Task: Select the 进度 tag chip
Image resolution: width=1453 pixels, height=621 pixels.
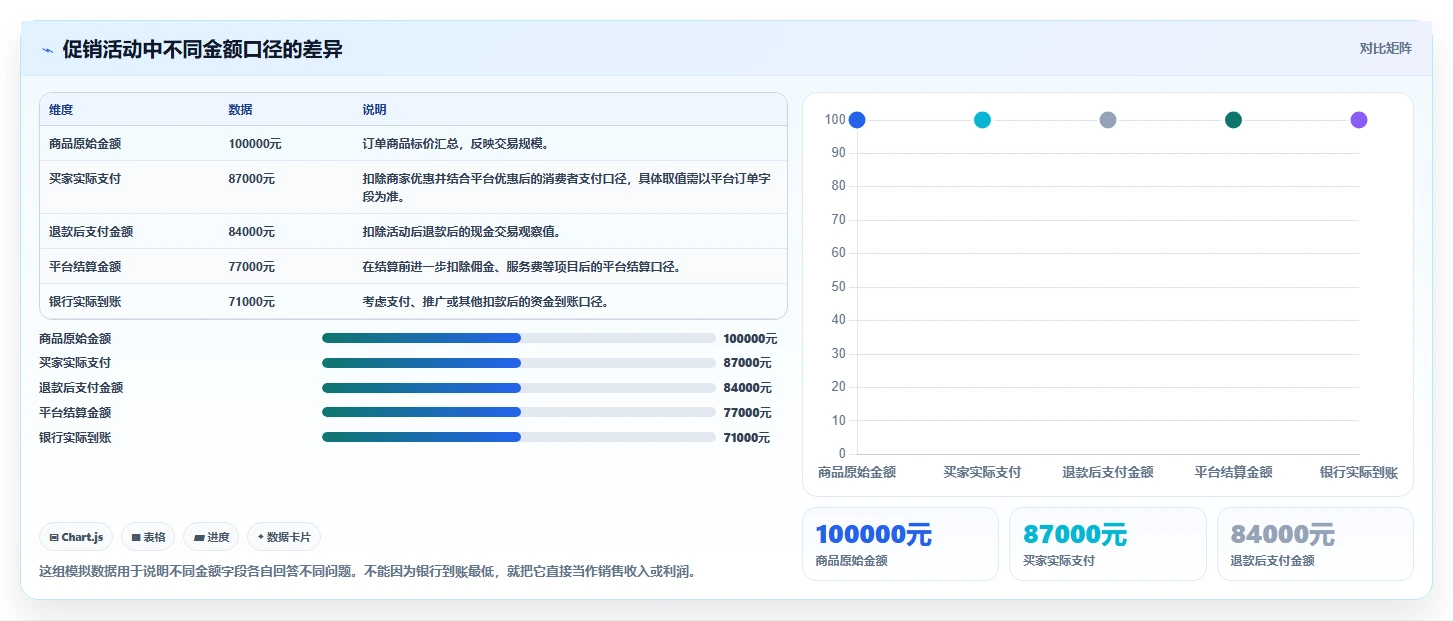Action: 211,537
